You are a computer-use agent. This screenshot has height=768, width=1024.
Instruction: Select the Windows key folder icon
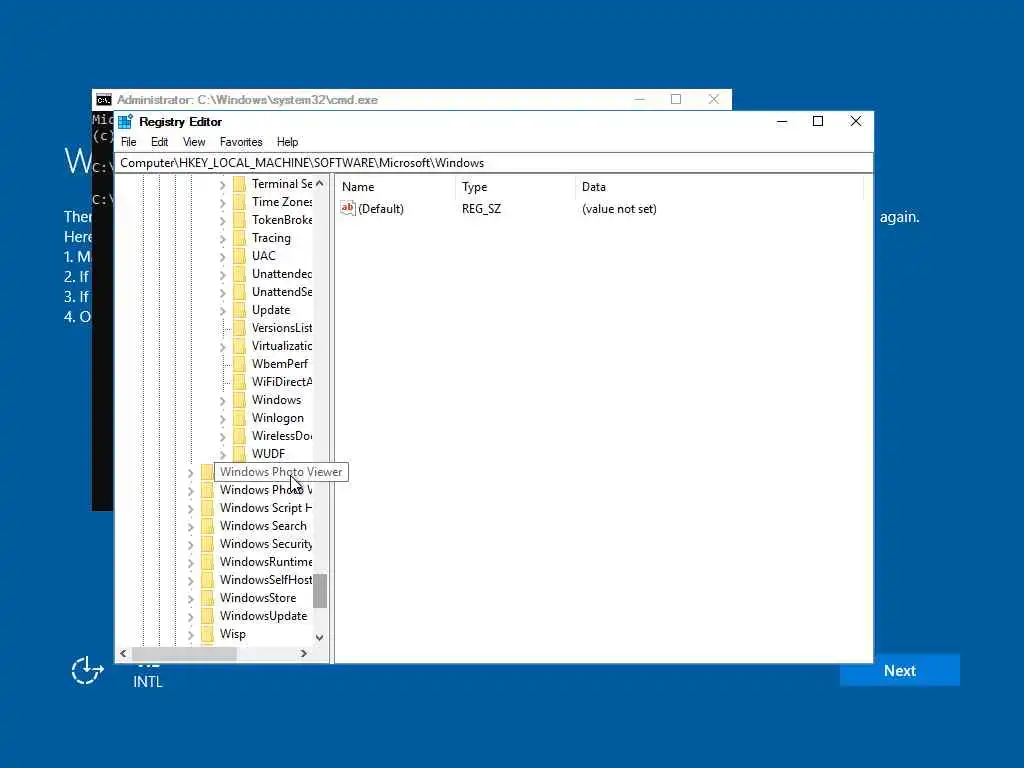point(240,400)
